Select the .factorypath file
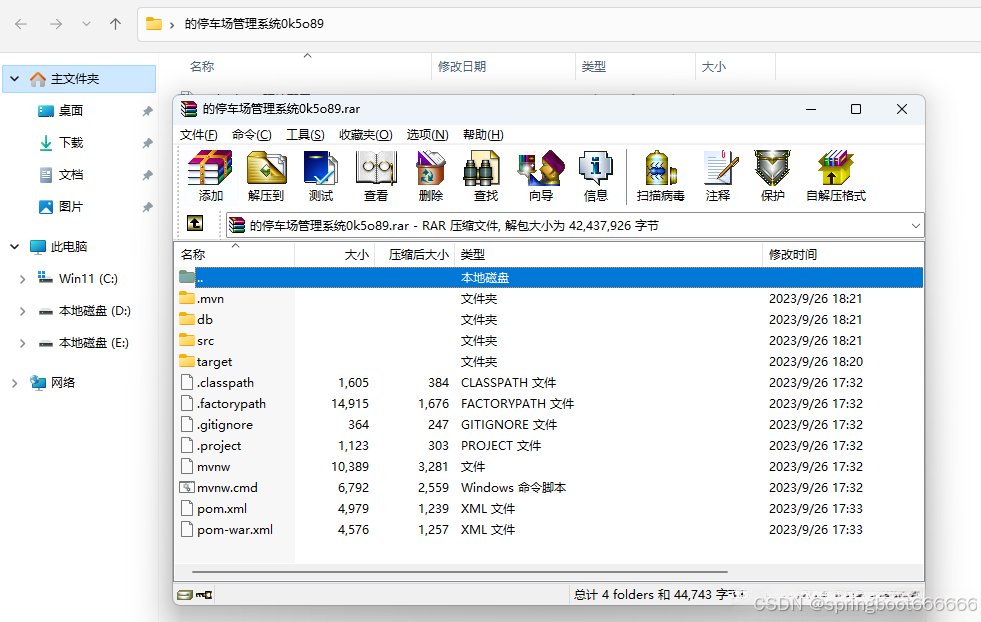 click(549, 404)
